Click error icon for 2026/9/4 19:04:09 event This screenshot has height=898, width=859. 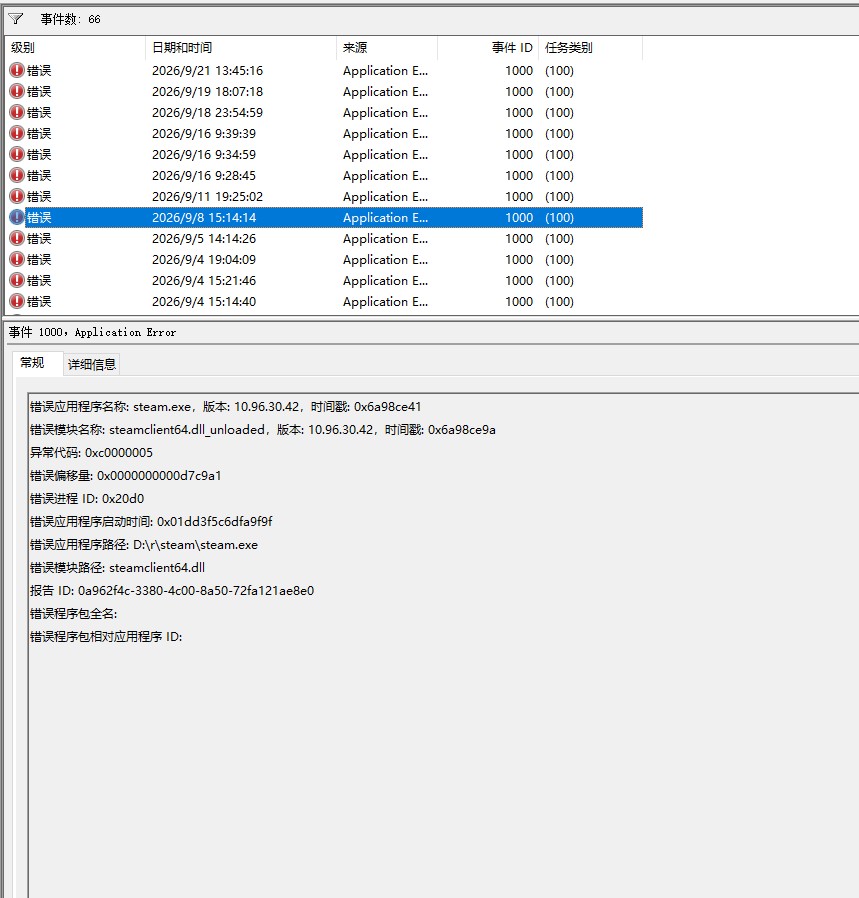click(17, 259)
